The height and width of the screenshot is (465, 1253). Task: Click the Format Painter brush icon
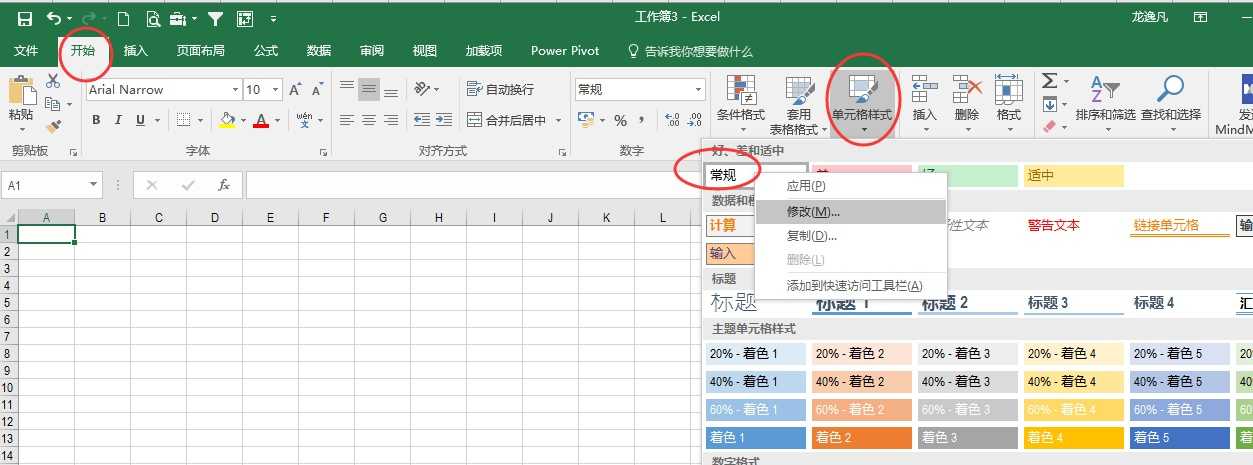53,127
